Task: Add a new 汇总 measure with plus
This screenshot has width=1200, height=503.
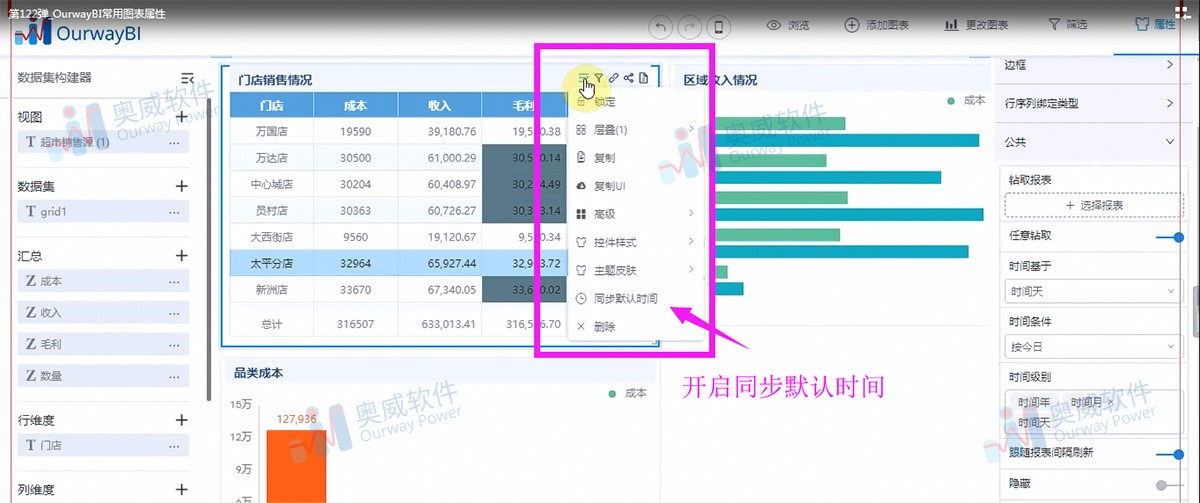Action: [182, 256]
